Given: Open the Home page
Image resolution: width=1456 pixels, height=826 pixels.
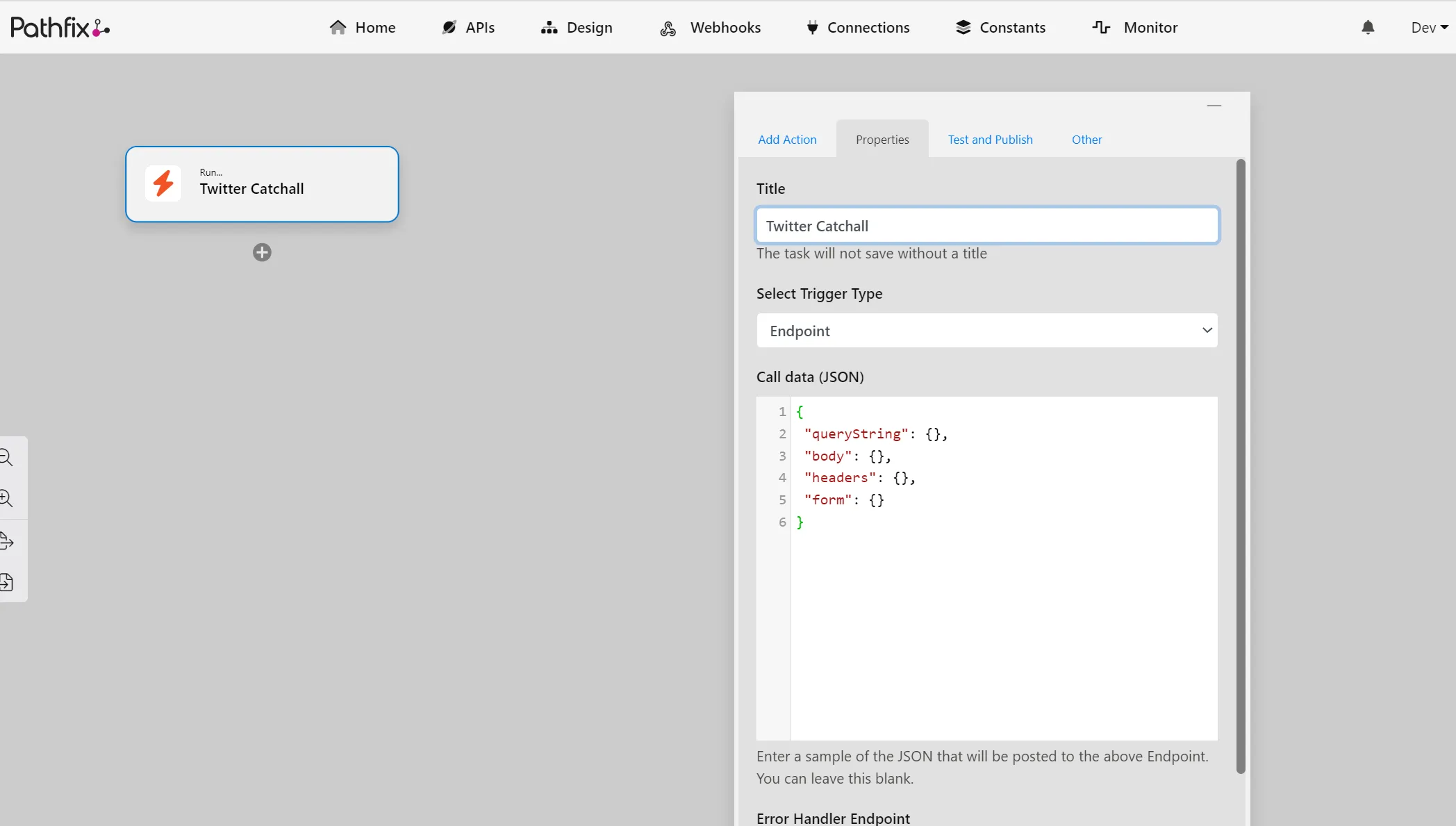Looking at the screenshot, I should point(362,27).
